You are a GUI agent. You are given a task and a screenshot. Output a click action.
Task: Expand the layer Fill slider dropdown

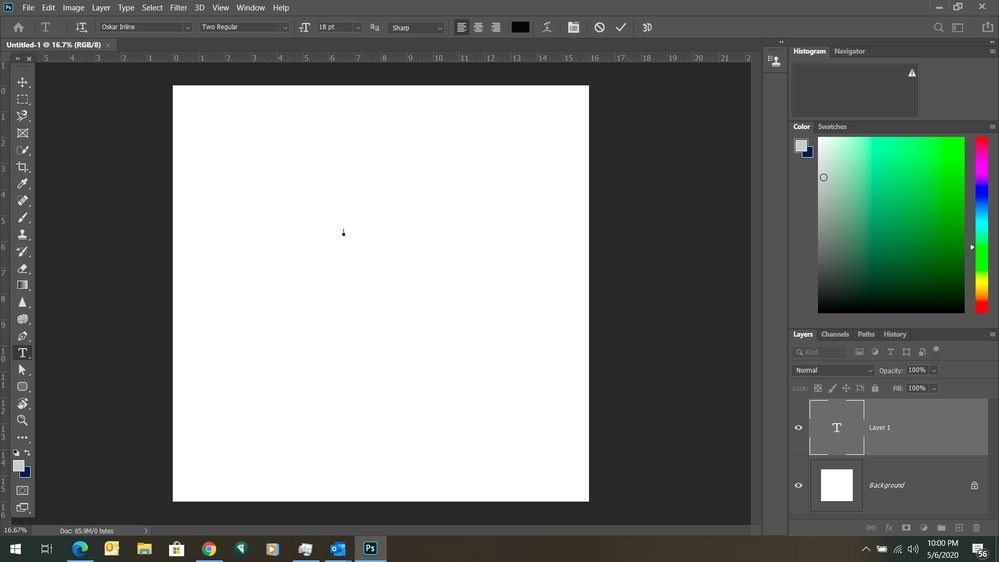934,388
